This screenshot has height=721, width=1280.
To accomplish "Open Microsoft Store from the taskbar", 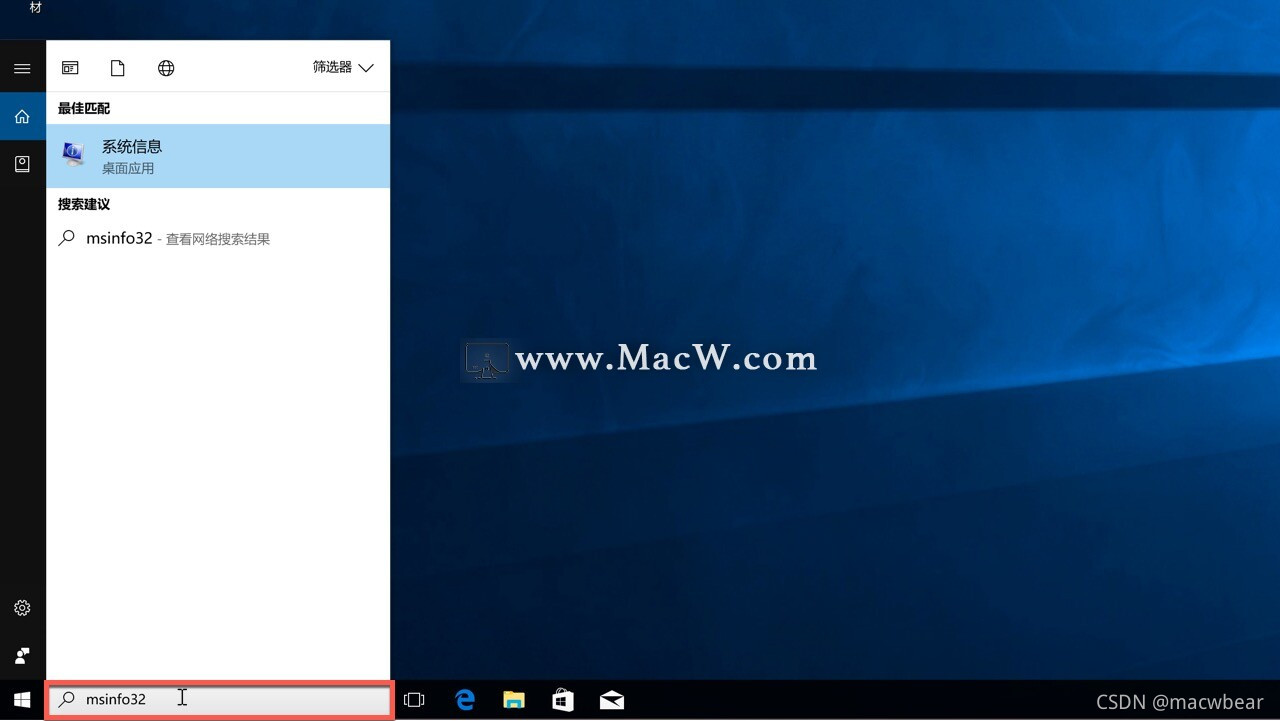I will coord(563,700).
